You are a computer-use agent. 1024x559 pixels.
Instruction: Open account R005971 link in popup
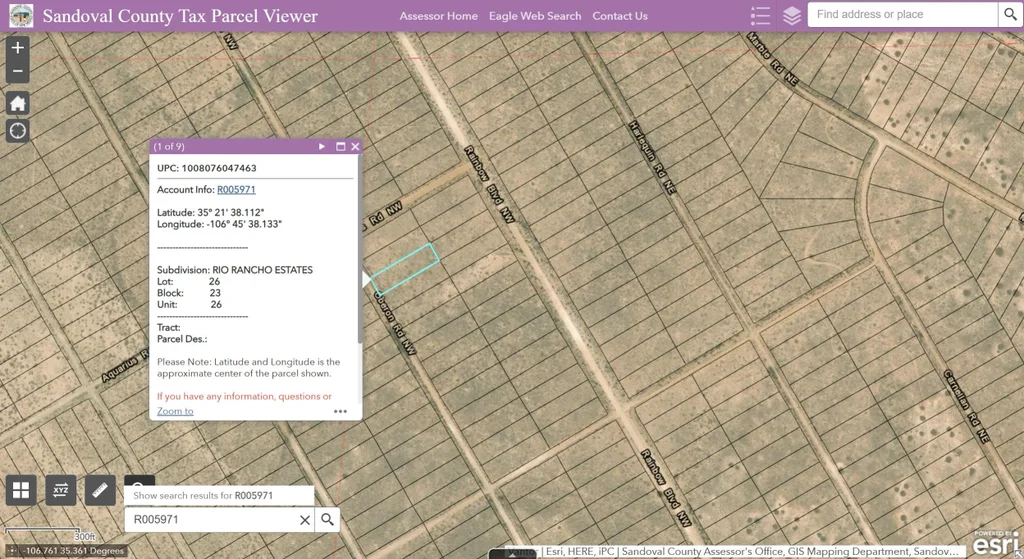[236, 189]
